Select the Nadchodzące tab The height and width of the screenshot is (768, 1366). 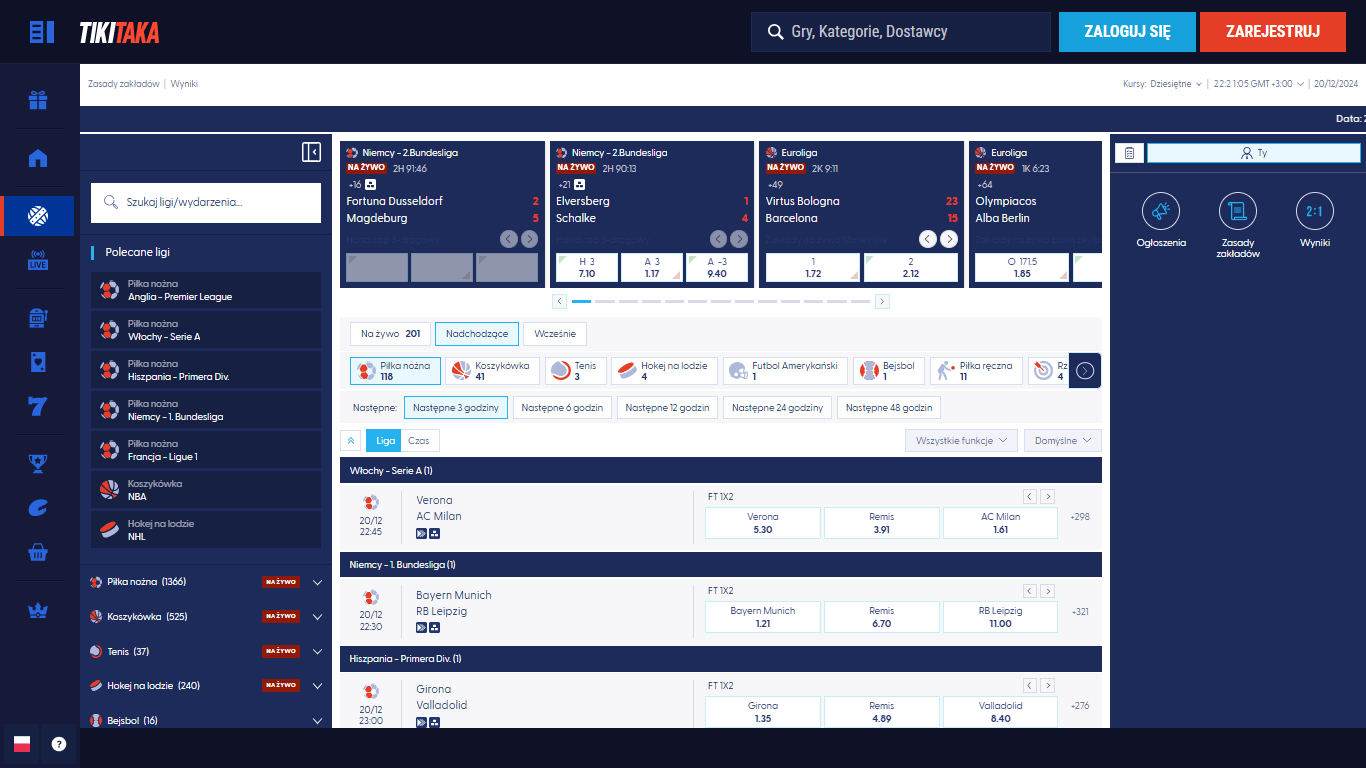tap(477, 334)
